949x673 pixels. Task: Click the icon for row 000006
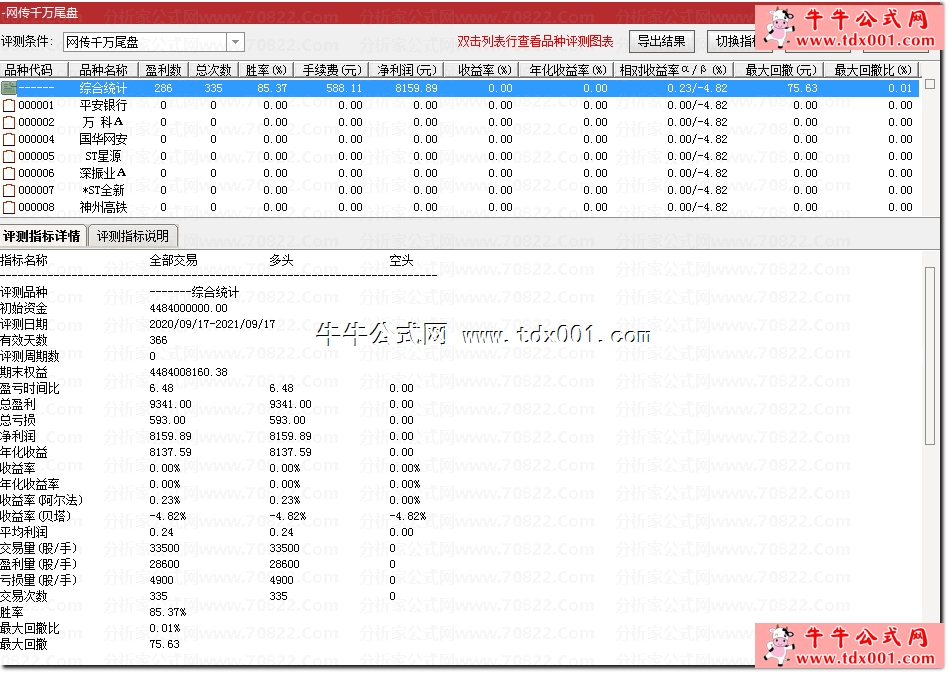click(8, 173)
